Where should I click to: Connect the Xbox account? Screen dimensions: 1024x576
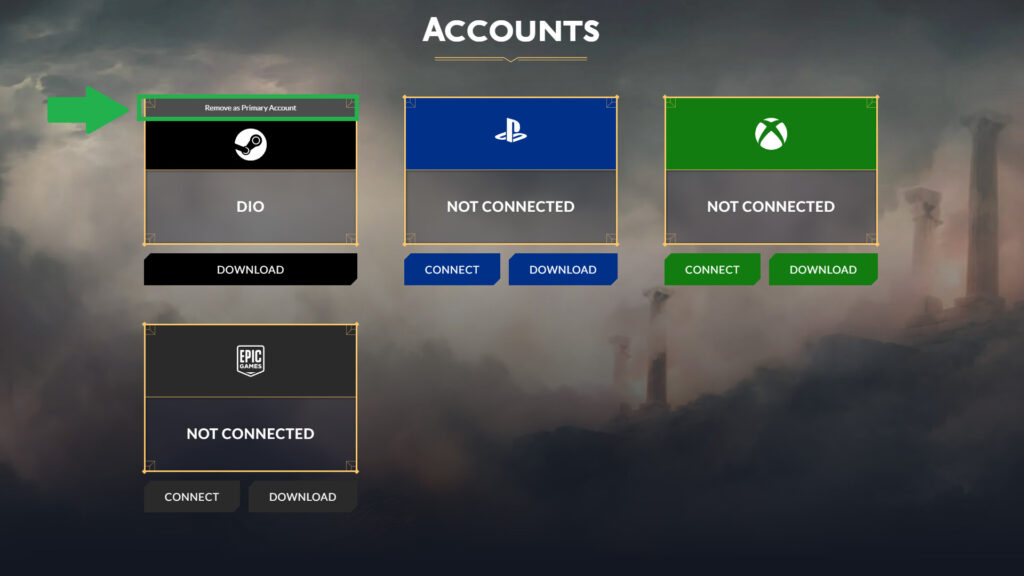(711, 269)
